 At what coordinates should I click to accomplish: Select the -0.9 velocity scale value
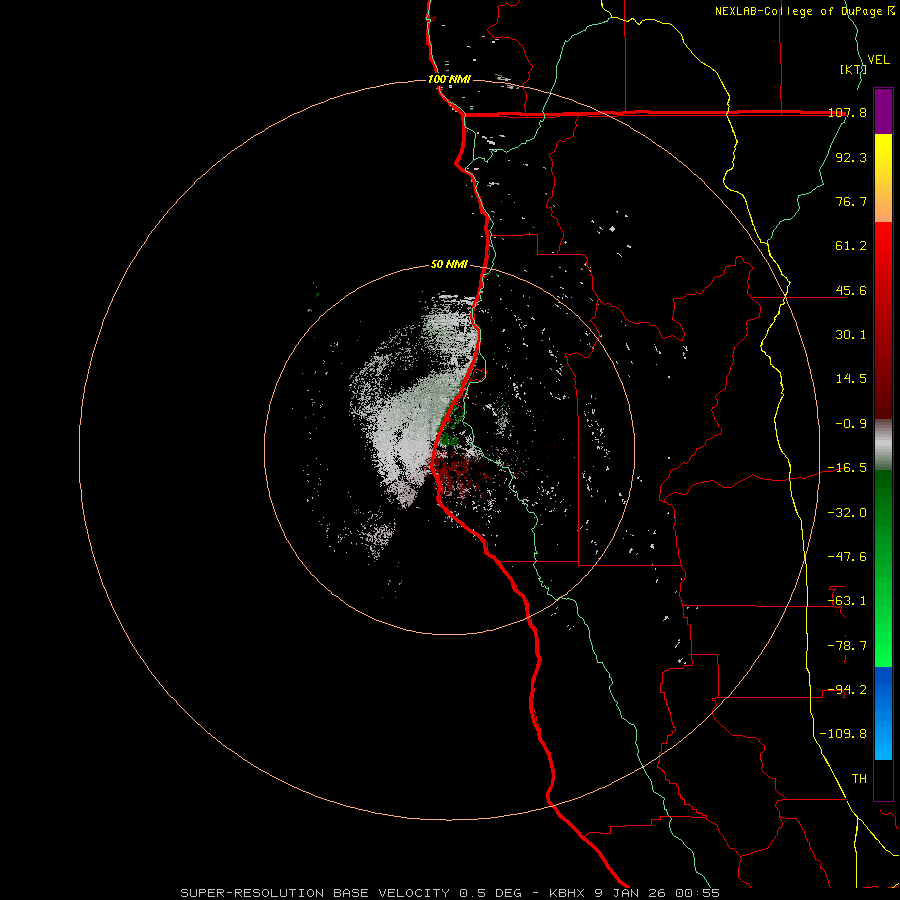pos(851,424)
